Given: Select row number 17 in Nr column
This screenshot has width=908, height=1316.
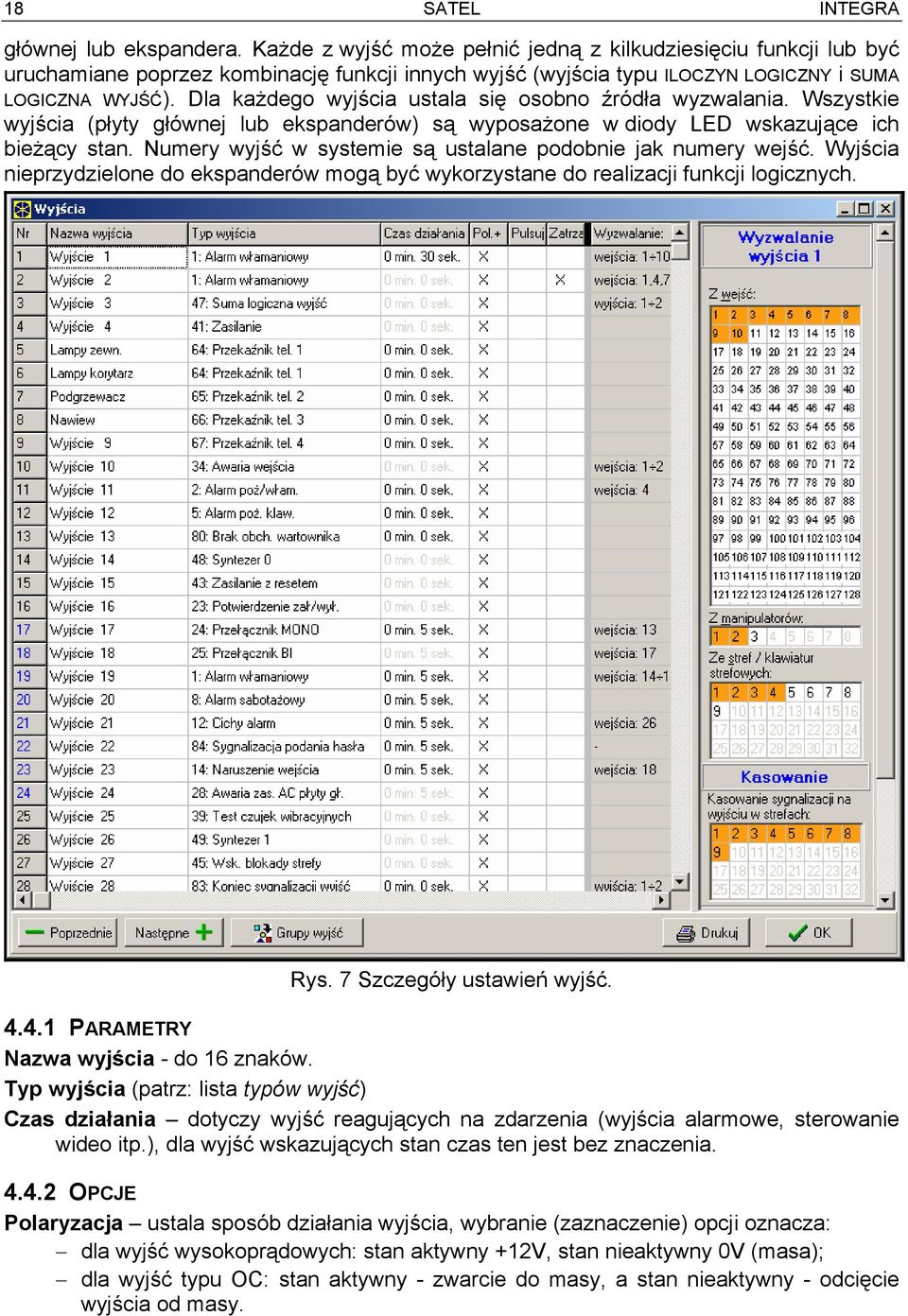Looking at the screenshot, I should 29,630.
